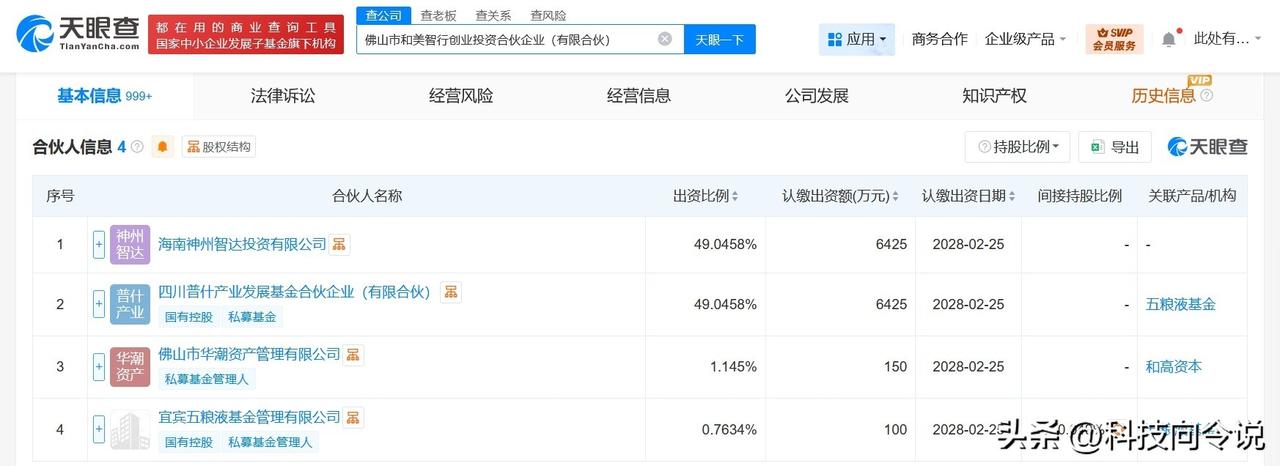Sort by 出资比例 column arrows

pyautogui.click(x=735, y=196)
